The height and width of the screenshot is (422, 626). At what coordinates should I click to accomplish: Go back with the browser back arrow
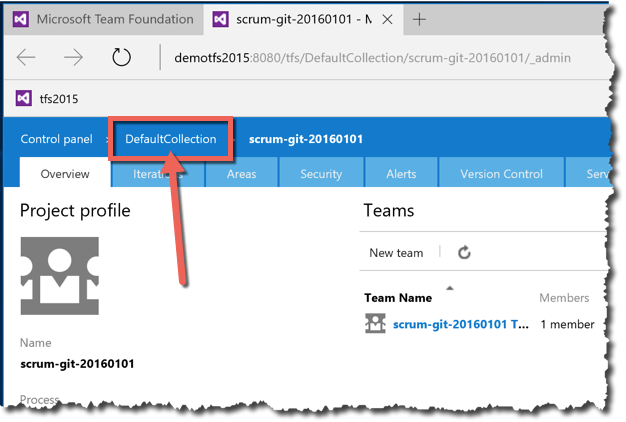point(26,57)
